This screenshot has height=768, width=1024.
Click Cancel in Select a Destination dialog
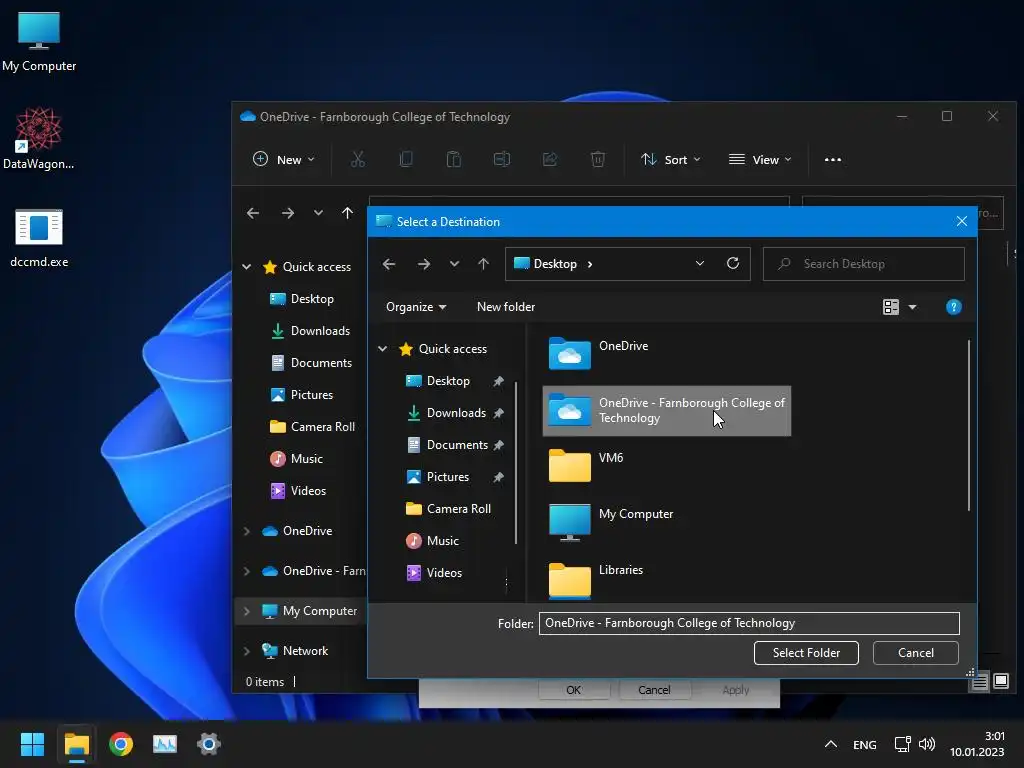coord(916,653)
